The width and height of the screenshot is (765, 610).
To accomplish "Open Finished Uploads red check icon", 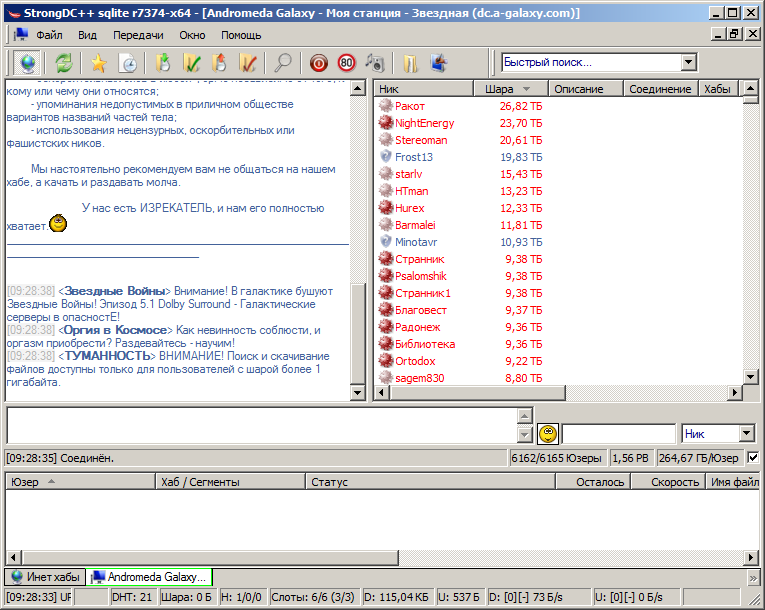I will (x=248, y=63).
